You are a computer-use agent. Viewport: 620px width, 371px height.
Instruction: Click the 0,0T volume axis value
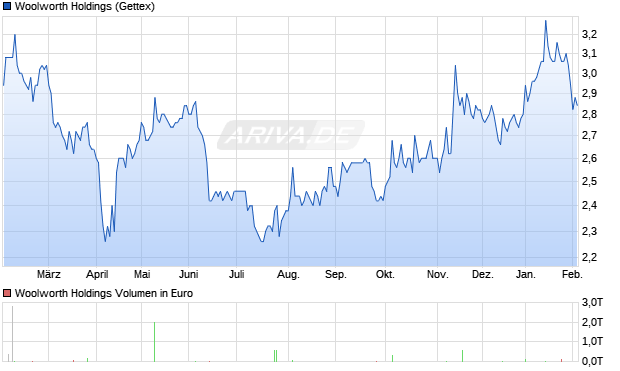click(x=592, y=360)
